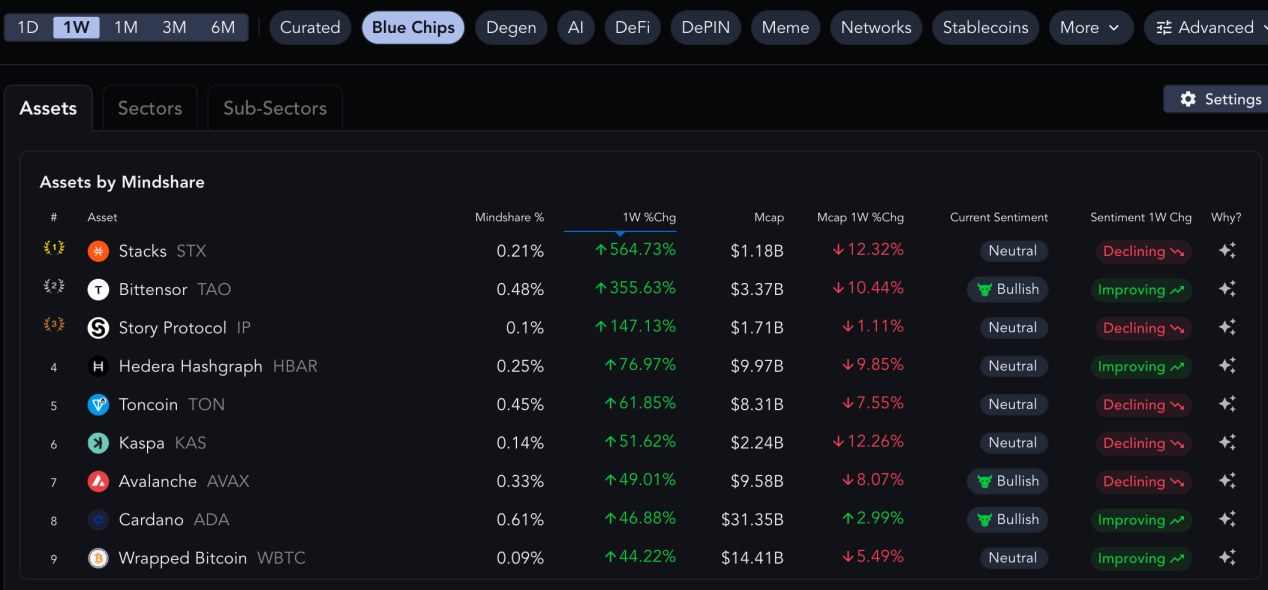Sort by the Mcap column header
The image size is (1268, 590).
(769, 217)
